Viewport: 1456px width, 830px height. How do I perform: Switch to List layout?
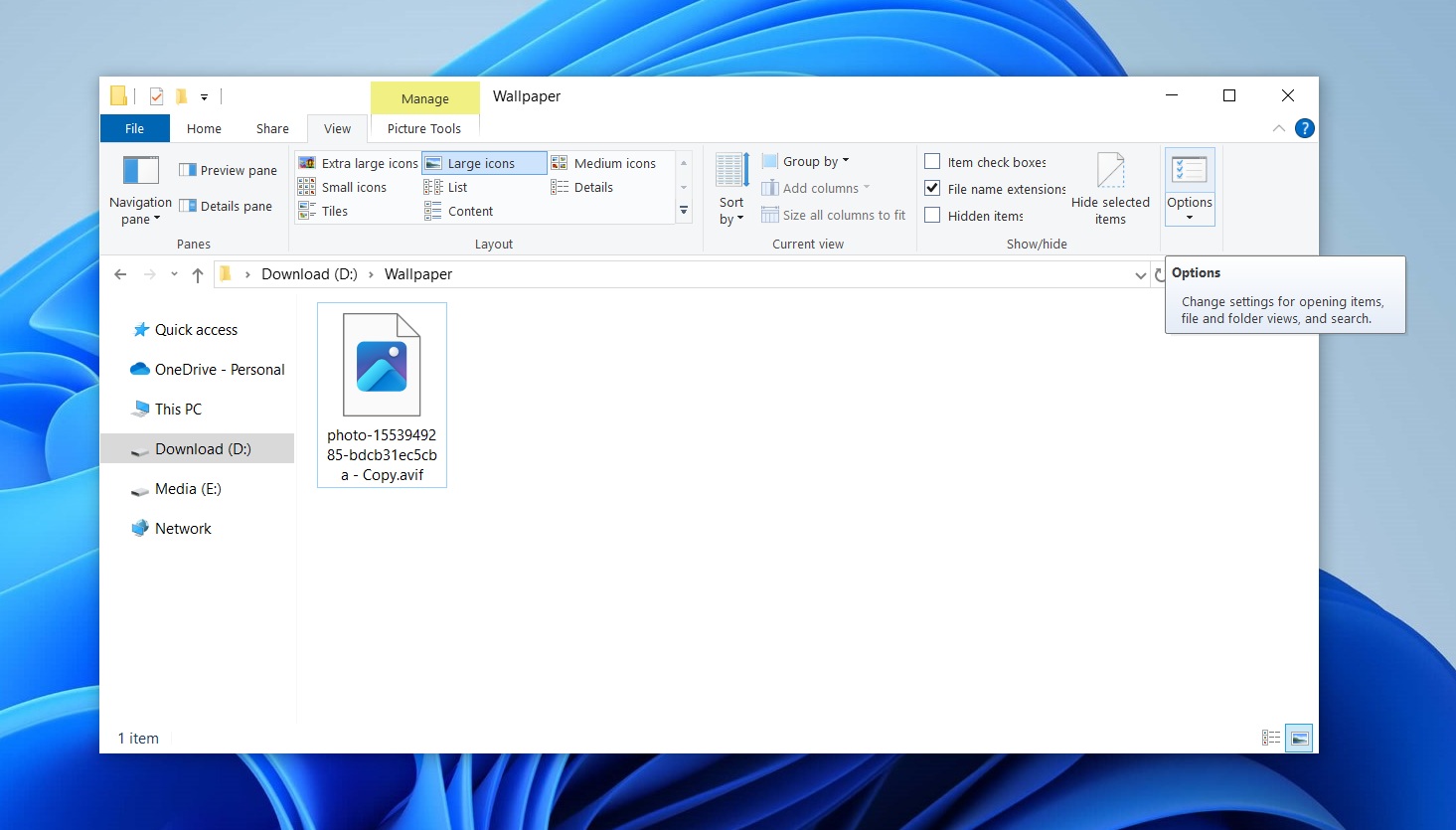446,187
